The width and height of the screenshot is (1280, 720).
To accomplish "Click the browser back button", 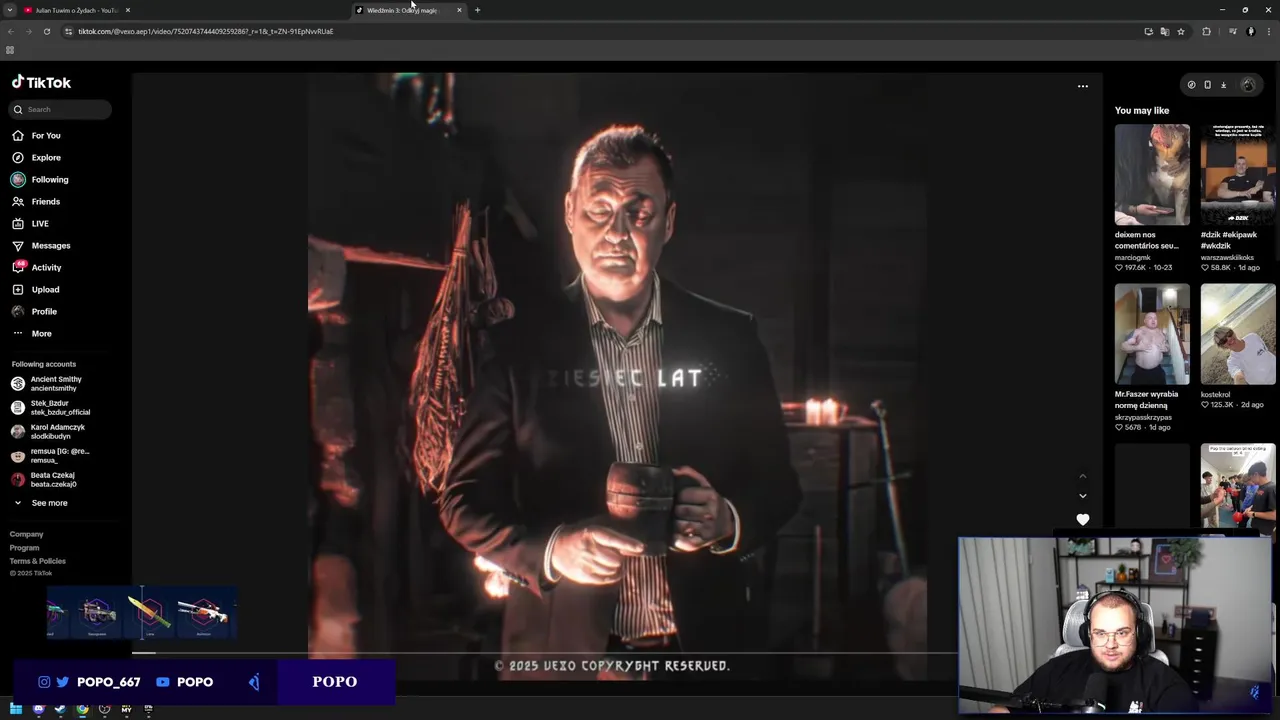I will coord(11,31).
